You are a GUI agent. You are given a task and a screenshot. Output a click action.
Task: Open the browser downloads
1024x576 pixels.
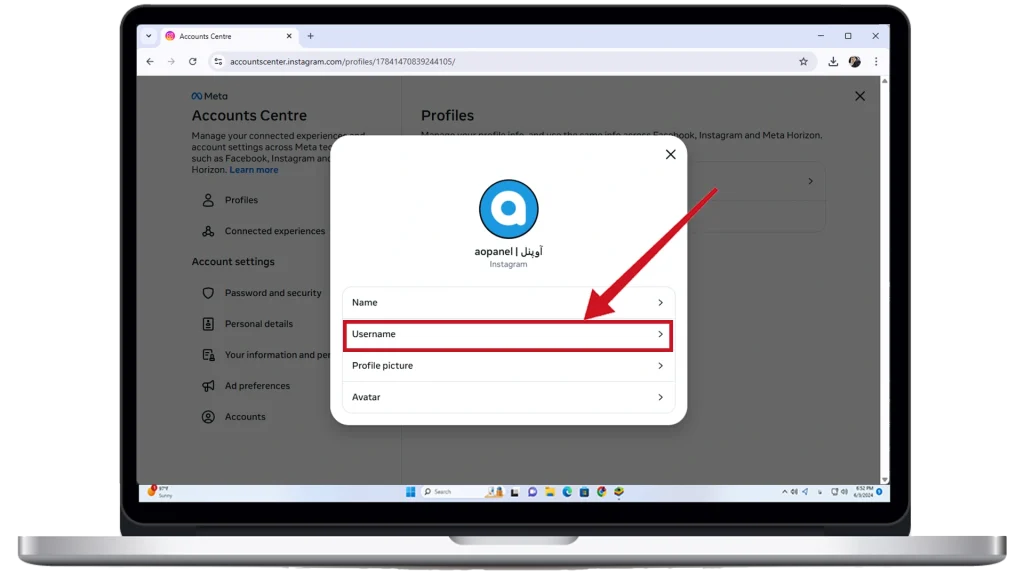833,61
